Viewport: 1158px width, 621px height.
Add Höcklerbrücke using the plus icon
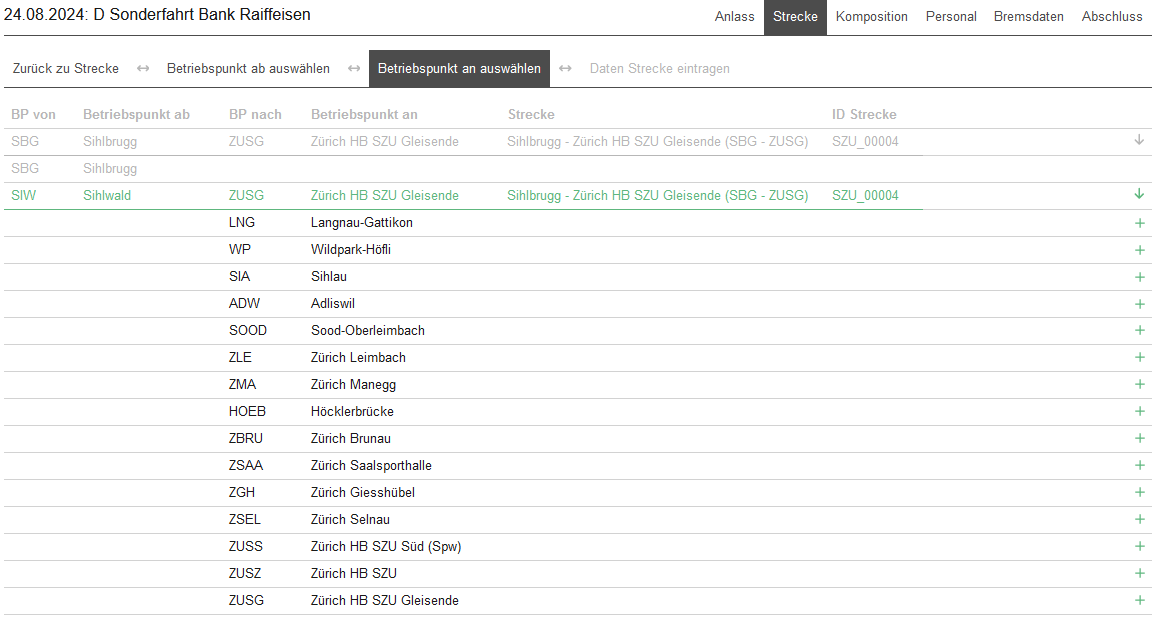coord(1139,412)
